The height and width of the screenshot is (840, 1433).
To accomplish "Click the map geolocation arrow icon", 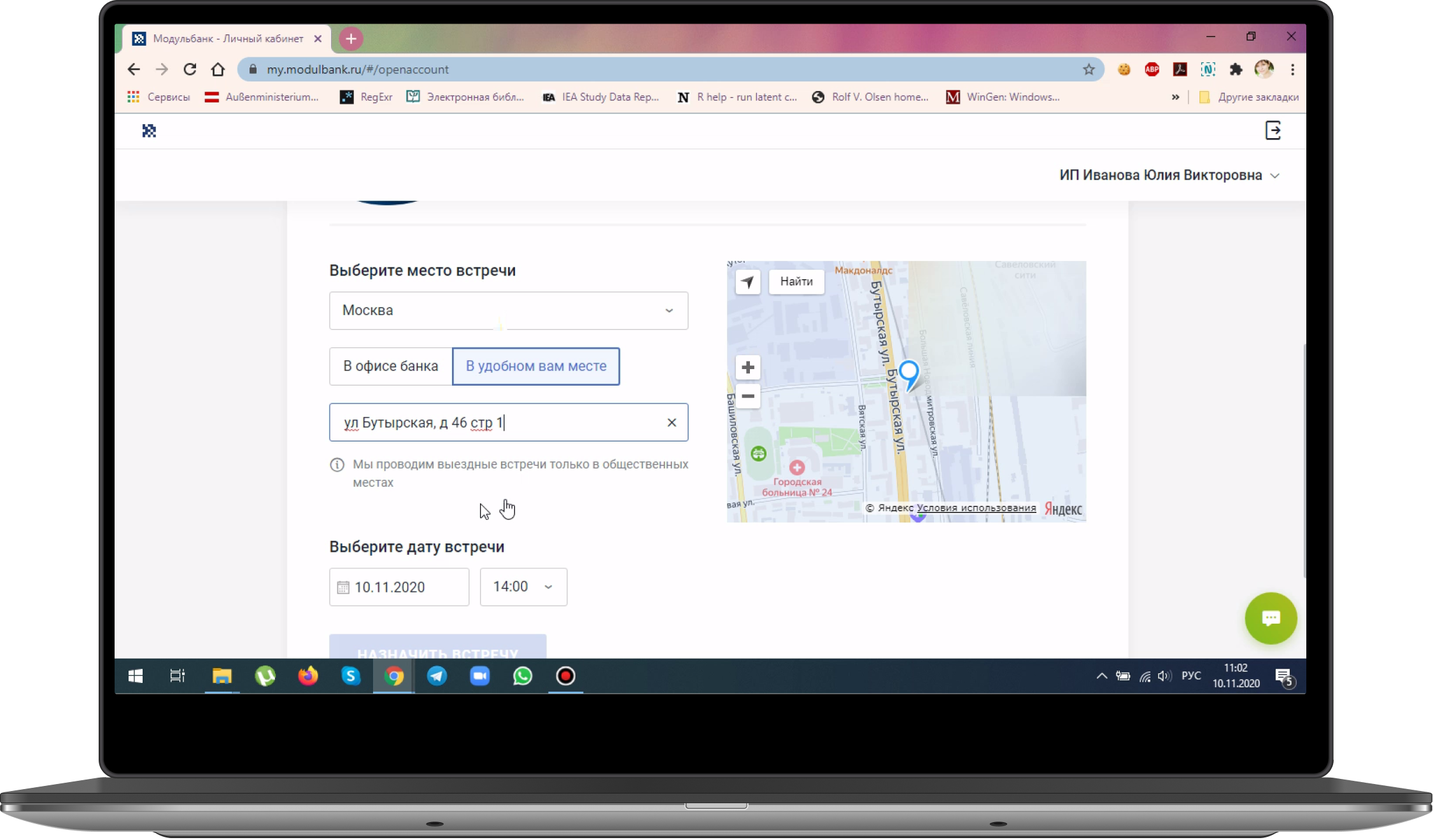I will (747, 281).
